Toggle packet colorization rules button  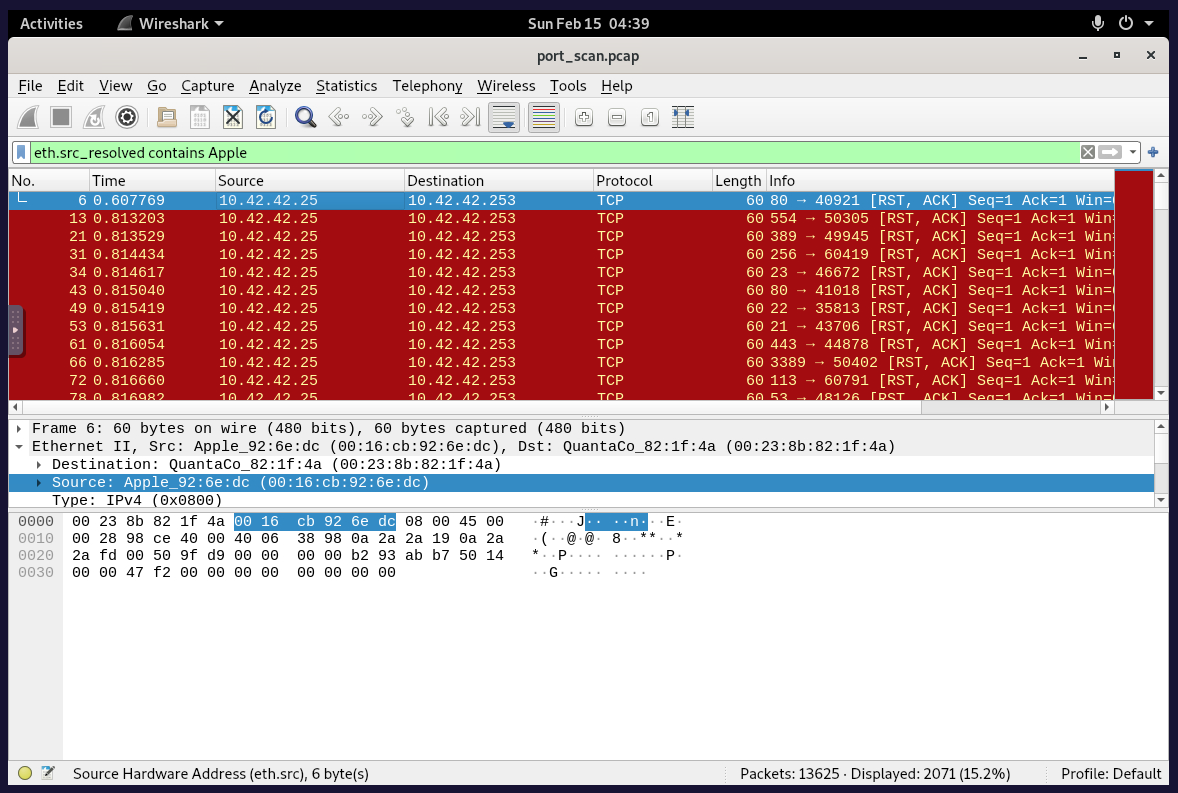(543, 118)
